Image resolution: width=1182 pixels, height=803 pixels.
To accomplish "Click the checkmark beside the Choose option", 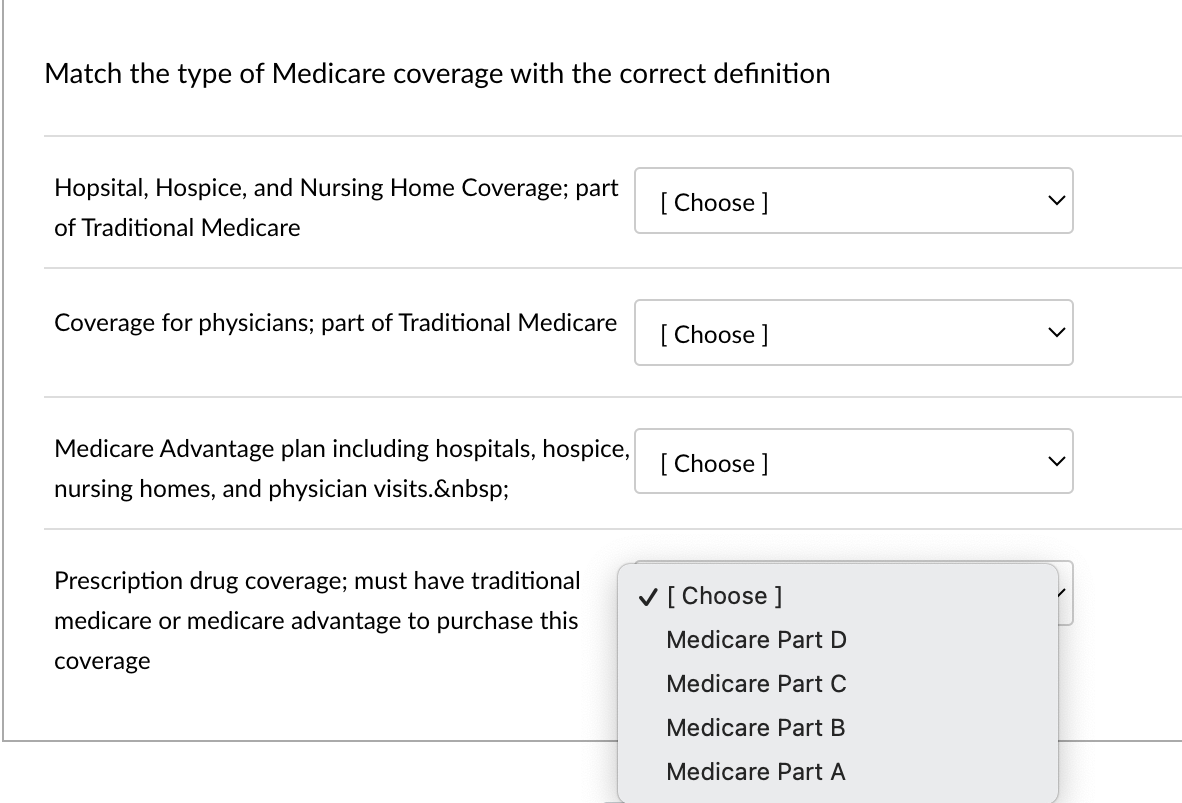I will tap(646, 595).
